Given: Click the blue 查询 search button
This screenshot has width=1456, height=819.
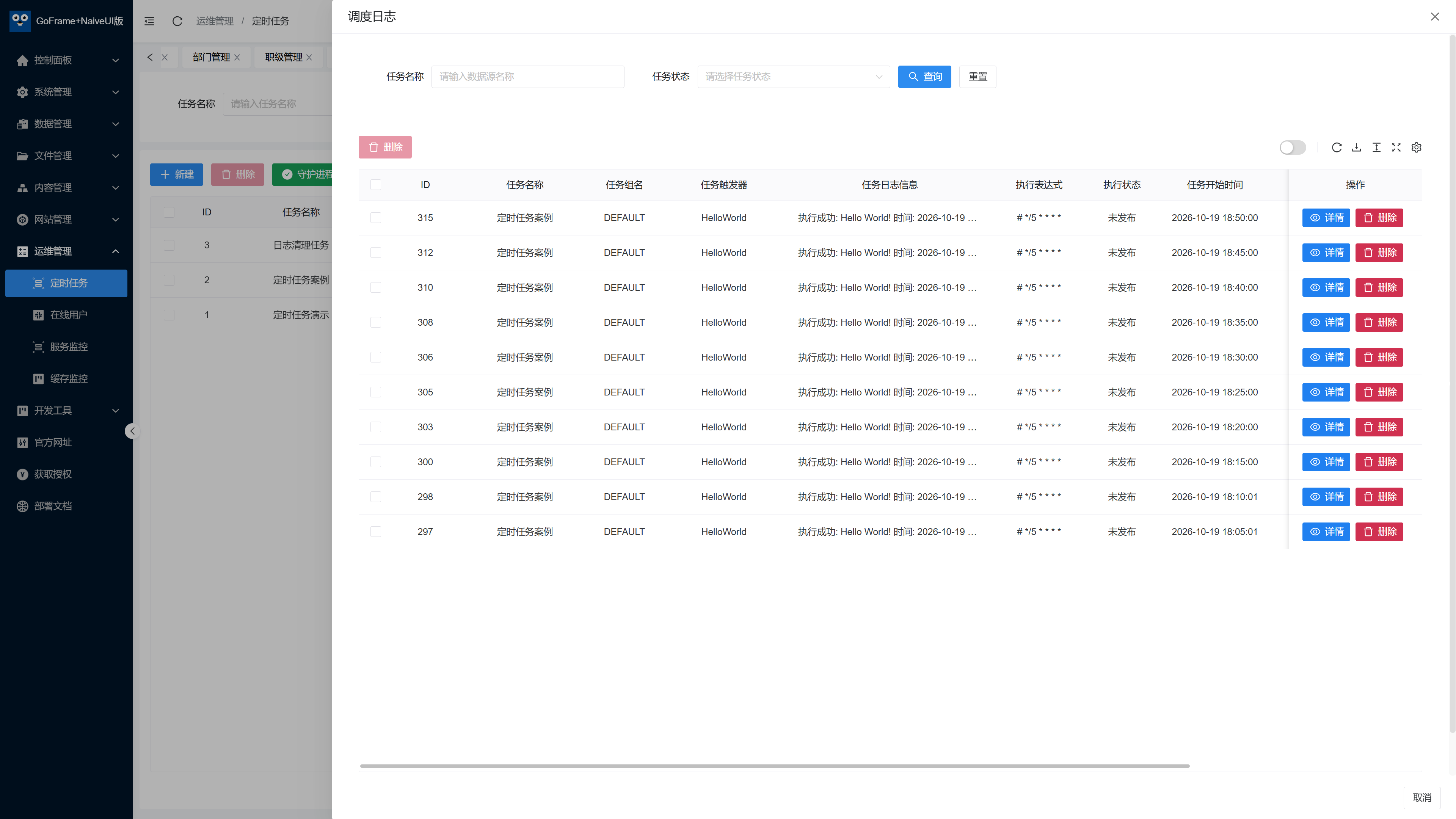Looking at the screenshot, I should [x=925, y=76].
